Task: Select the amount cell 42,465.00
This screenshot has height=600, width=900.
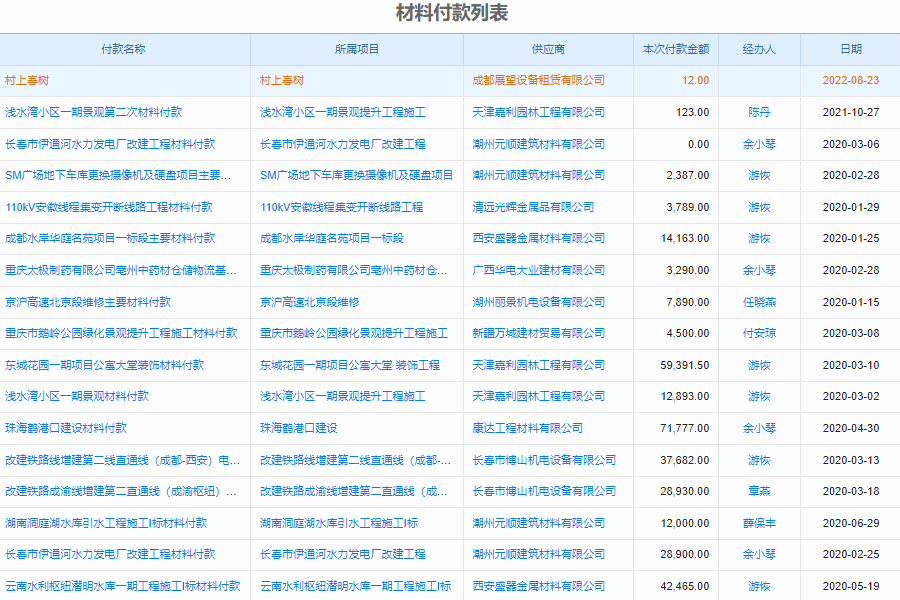Action: tap(685, 586)
